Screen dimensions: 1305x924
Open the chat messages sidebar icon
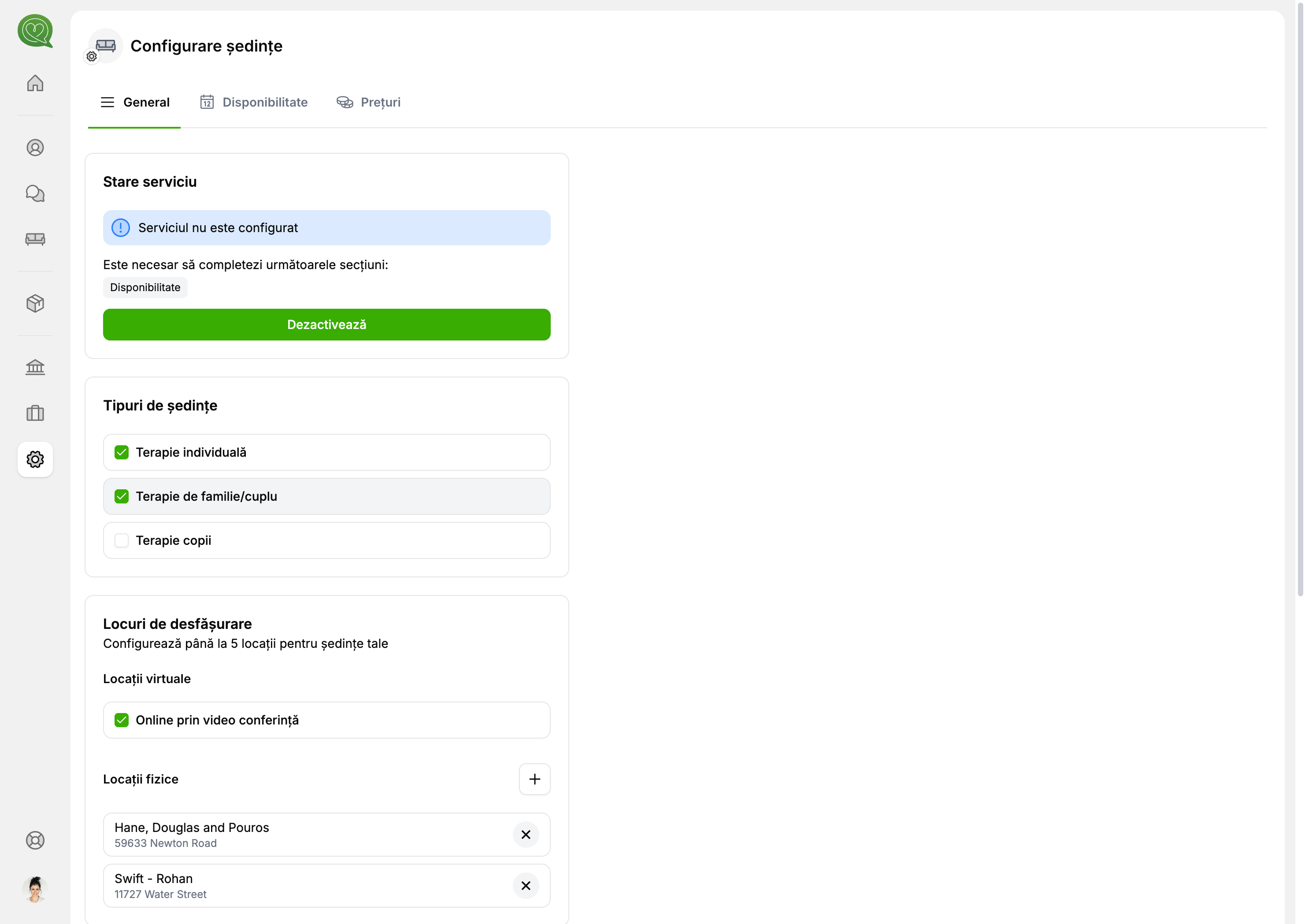(x=35, y=193)
